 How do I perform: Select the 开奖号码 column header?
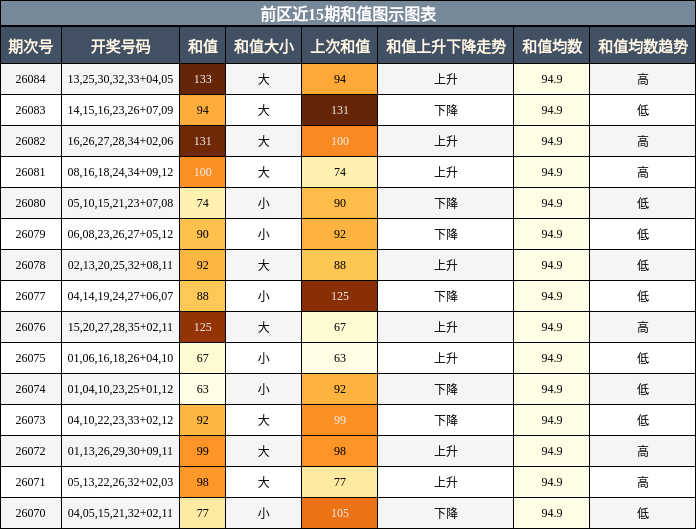(x=120, y=46)
